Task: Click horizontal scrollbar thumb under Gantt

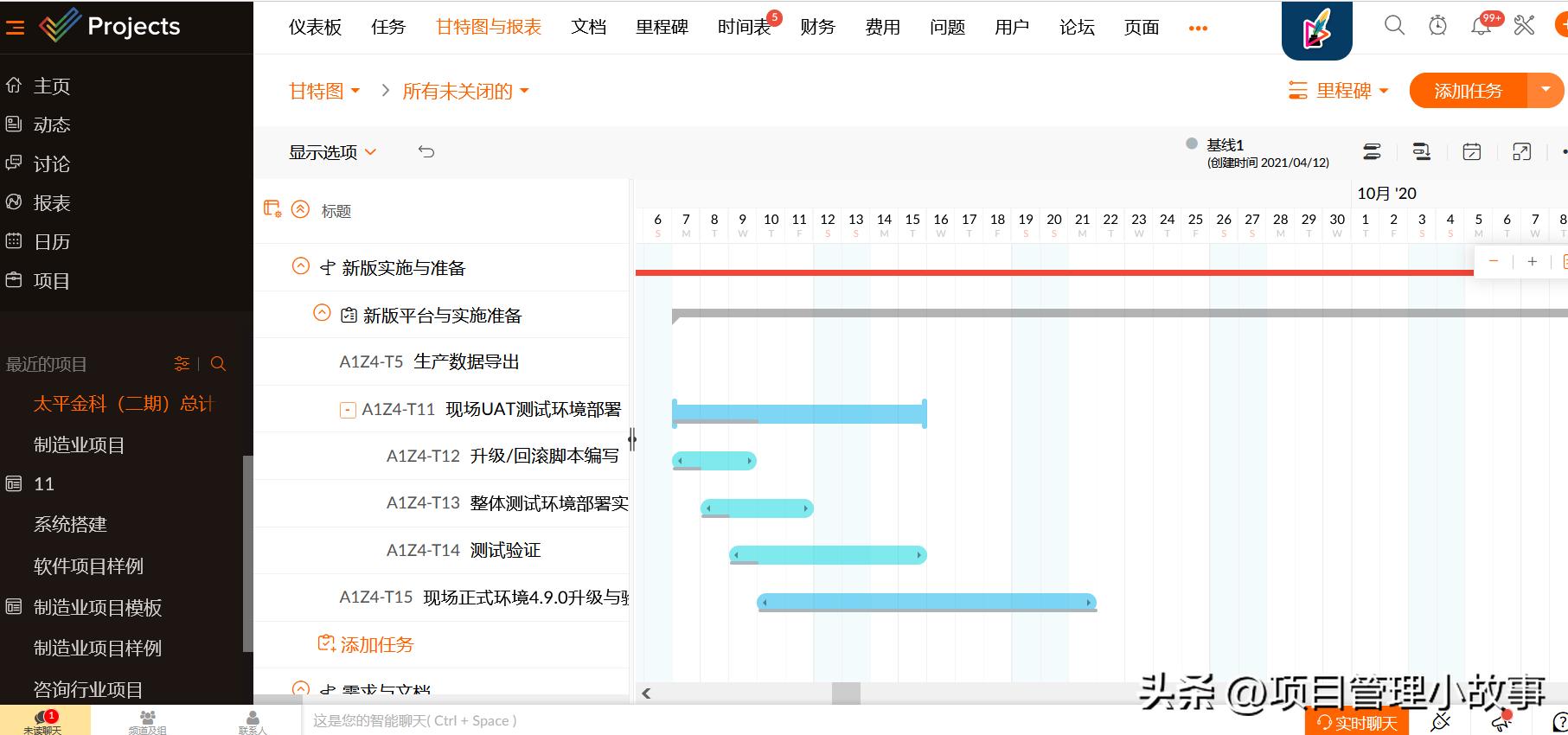Action: point(846,693)
